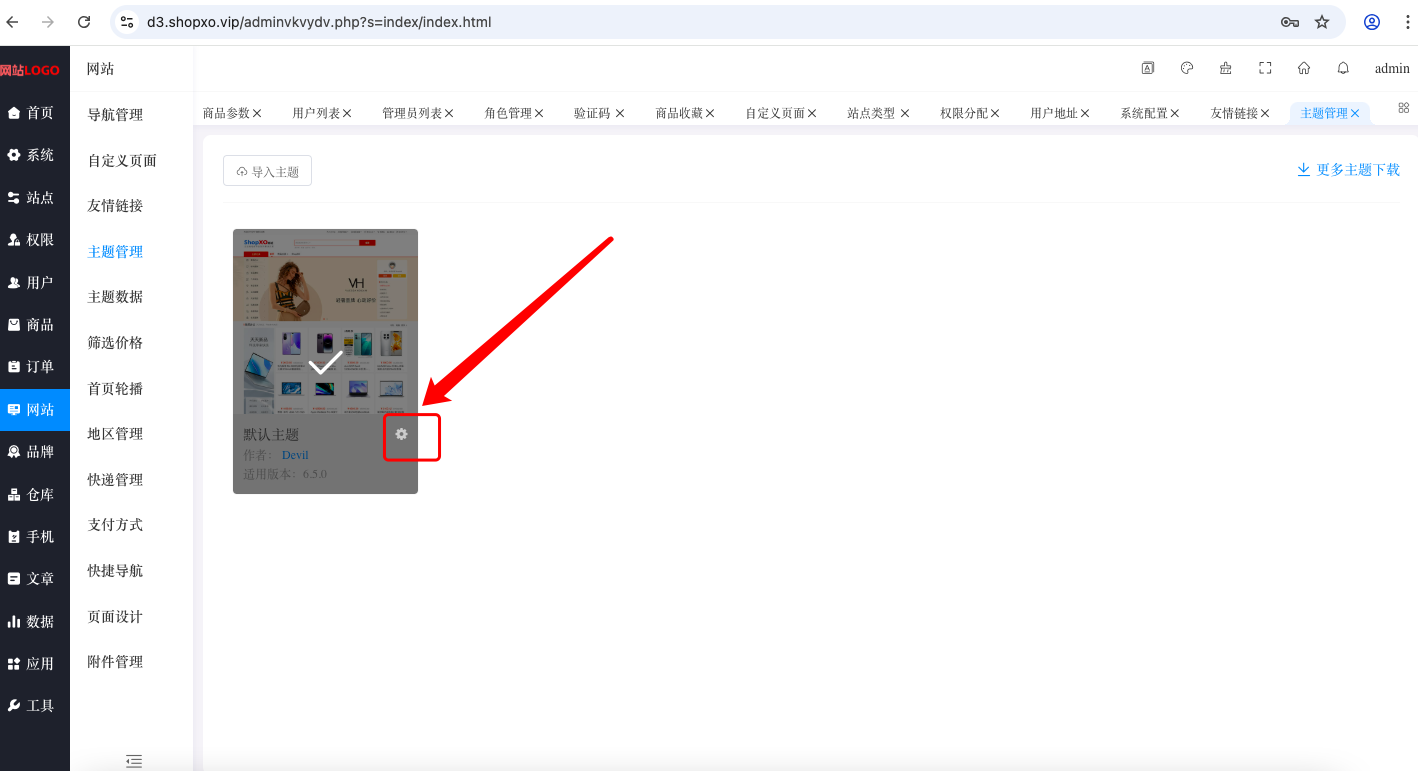Screen dimensions: 1418x771
Task: Close the 友情链接 tab
Action: (1265, 114)
